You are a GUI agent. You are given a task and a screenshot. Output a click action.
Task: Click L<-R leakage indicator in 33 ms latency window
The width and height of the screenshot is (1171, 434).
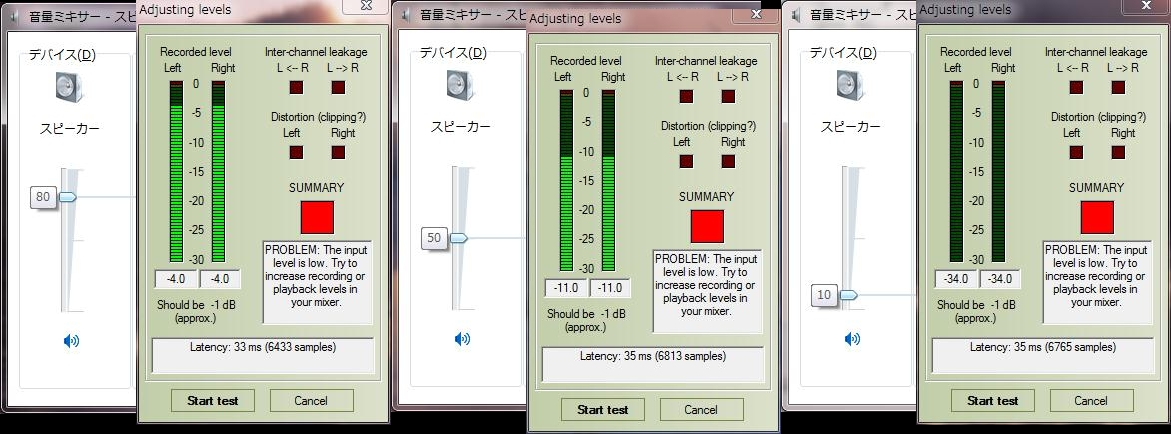click(x=296, y=87)
